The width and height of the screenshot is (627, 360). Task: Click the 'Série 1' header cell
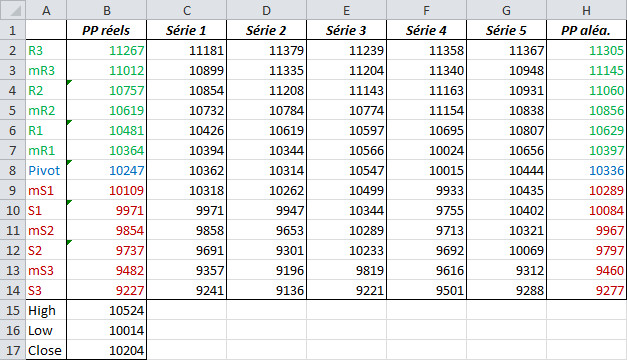pyautogui.click(x=186, y=30)
